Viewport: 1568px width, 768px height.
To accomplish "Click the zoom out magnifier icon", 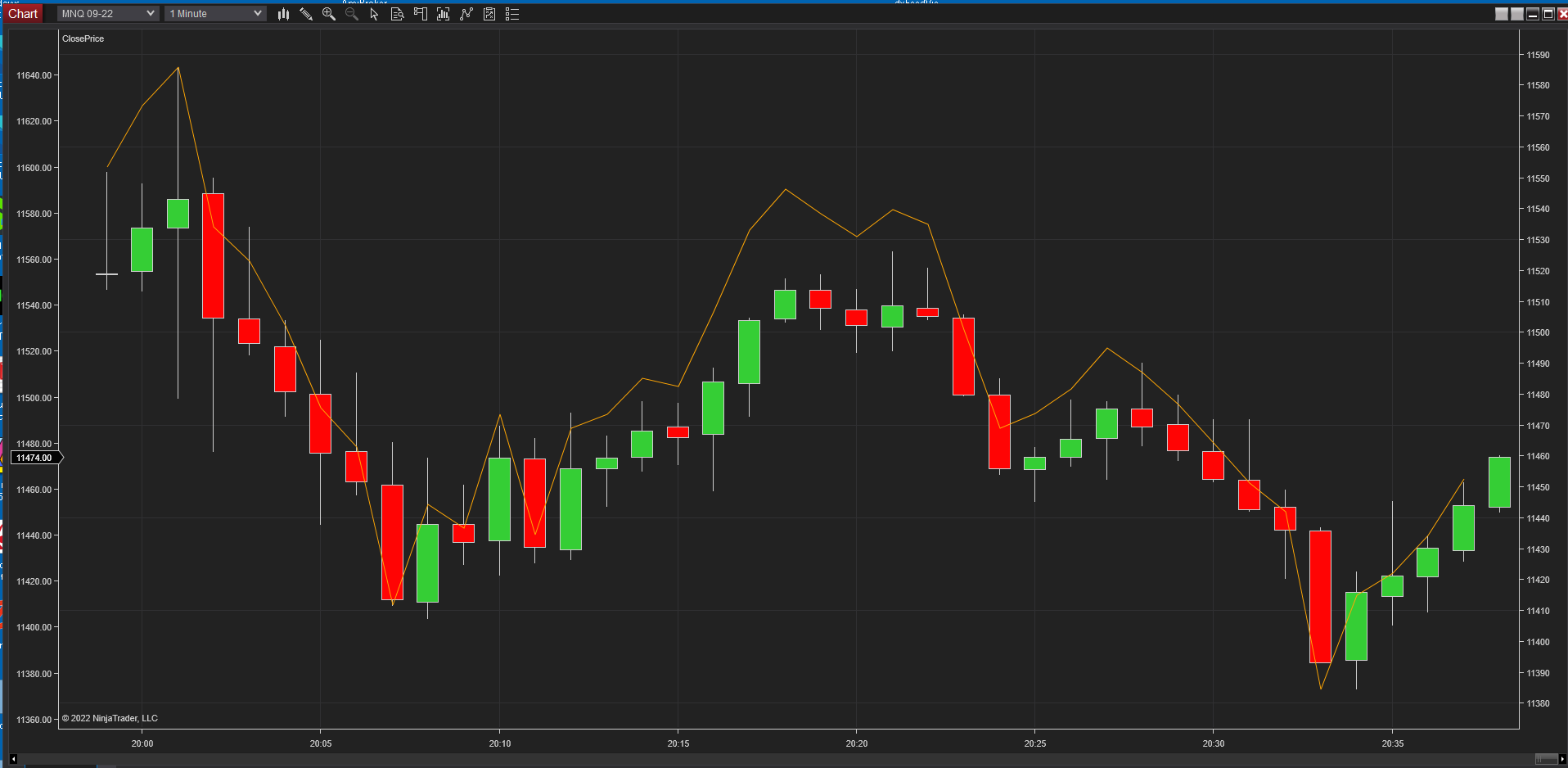I will click(352, 14).
